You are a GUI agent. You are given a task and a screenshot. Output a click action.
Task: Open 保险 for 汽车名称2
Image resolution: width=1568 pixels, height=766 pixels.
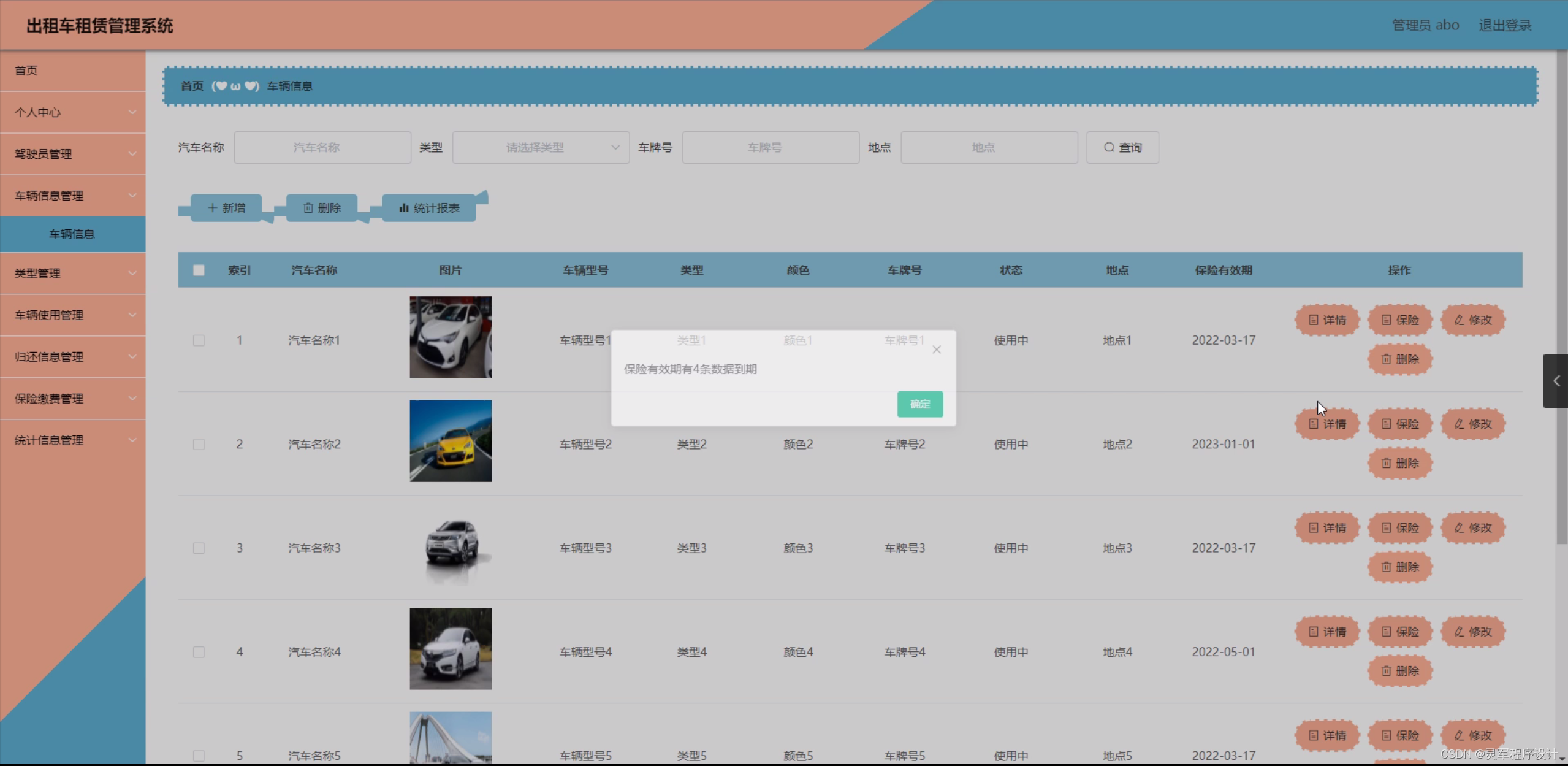(x=1400, y=424)
